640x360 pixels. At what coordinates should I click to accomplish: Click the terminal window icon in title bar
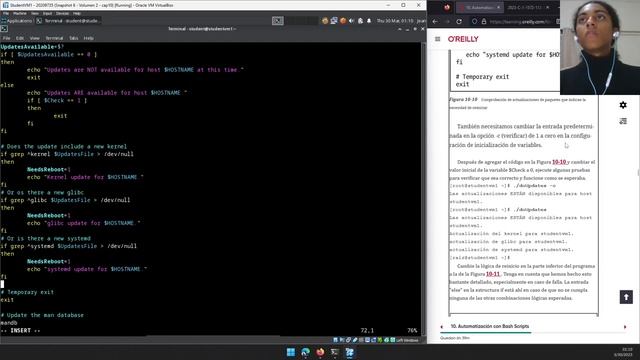[4, 29]
